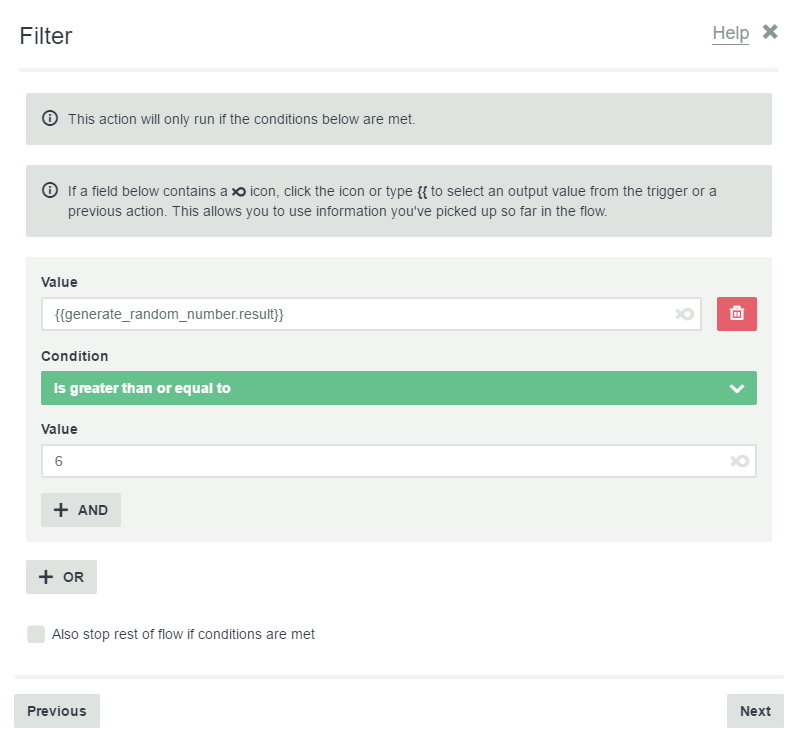
Task: Open the Help link
Action: pos(730,34)
